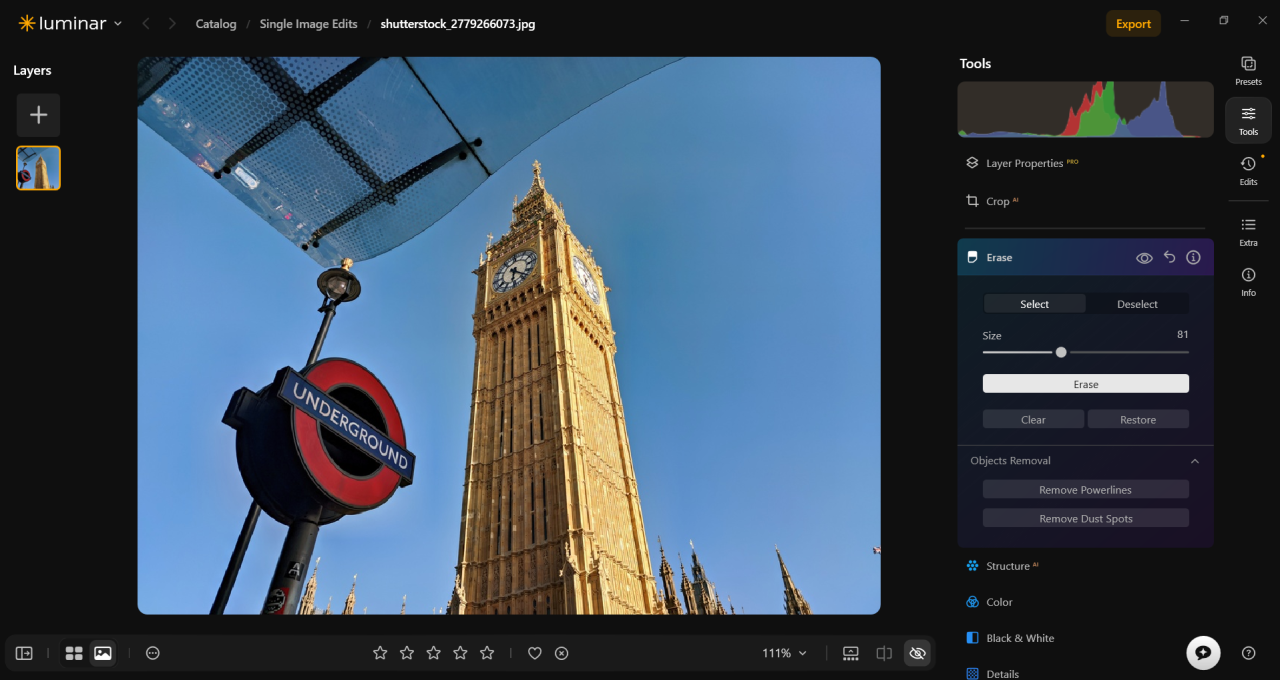This screenshot has height=680, width=1280.
Task: Toggle before/after compare view
Action: [x=884, y=653]
